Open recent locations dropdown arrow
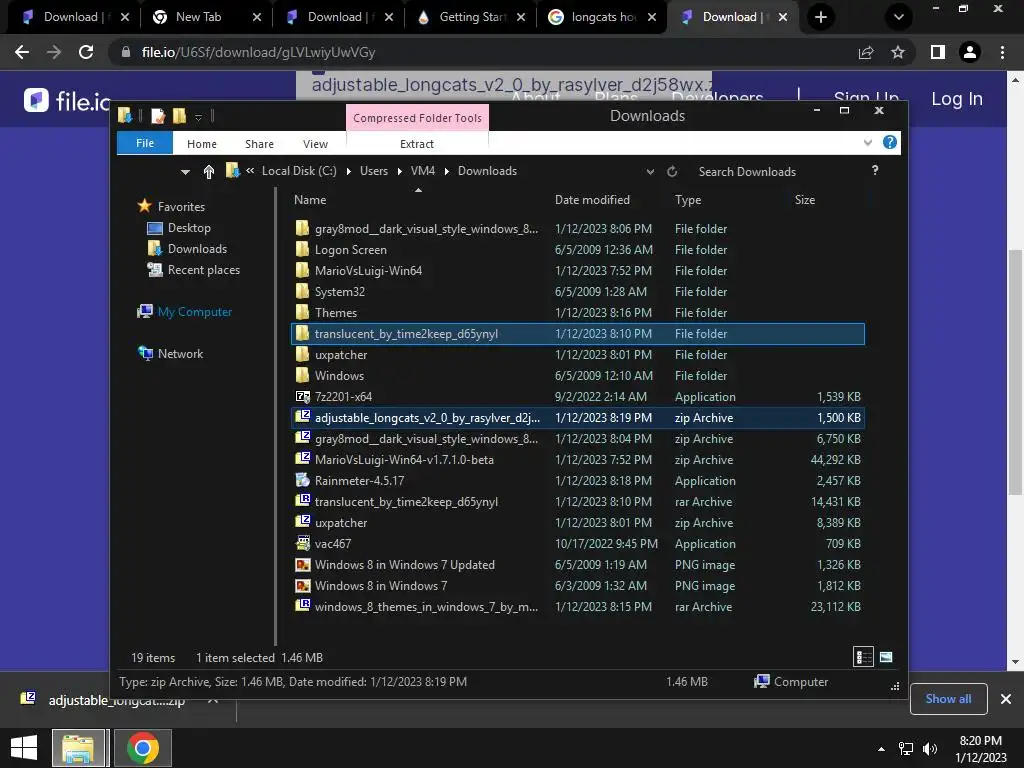The height and width of the screenshot is (768, 1024). point(185,172)
